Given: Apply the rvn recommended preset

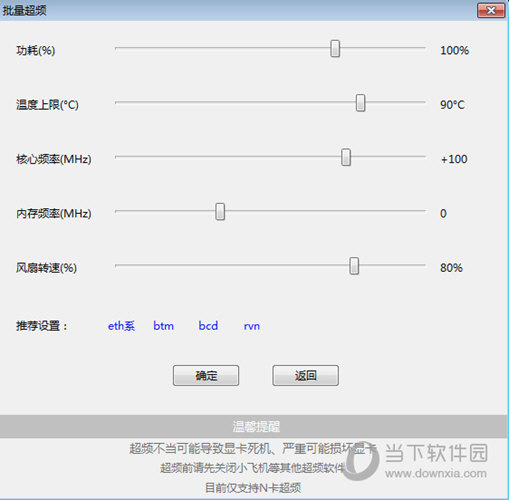Looking at the screenshot, I should tap(252, 326).
